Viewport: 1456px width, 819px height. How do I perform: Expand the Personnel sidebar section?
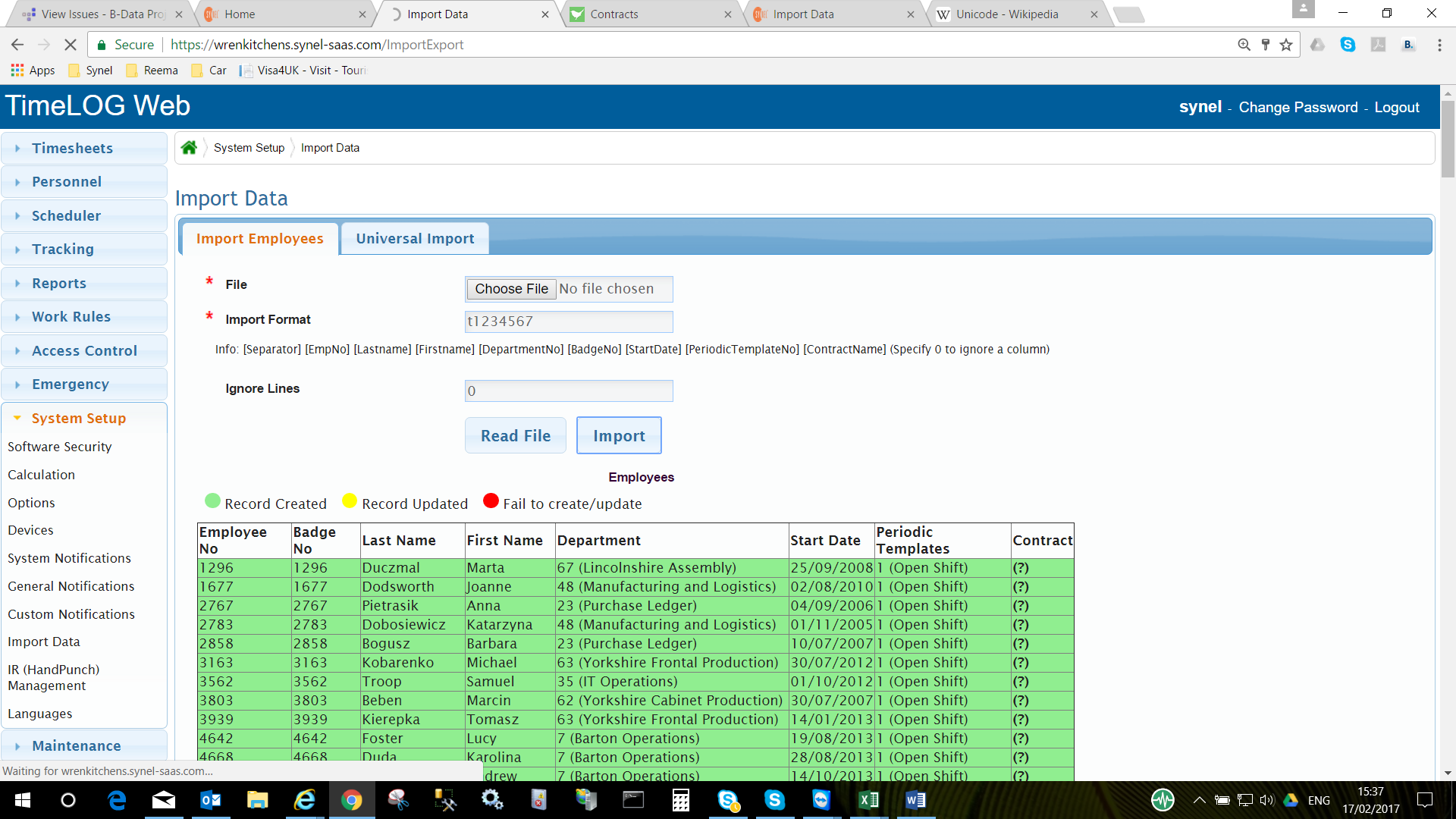click(84, 182)
